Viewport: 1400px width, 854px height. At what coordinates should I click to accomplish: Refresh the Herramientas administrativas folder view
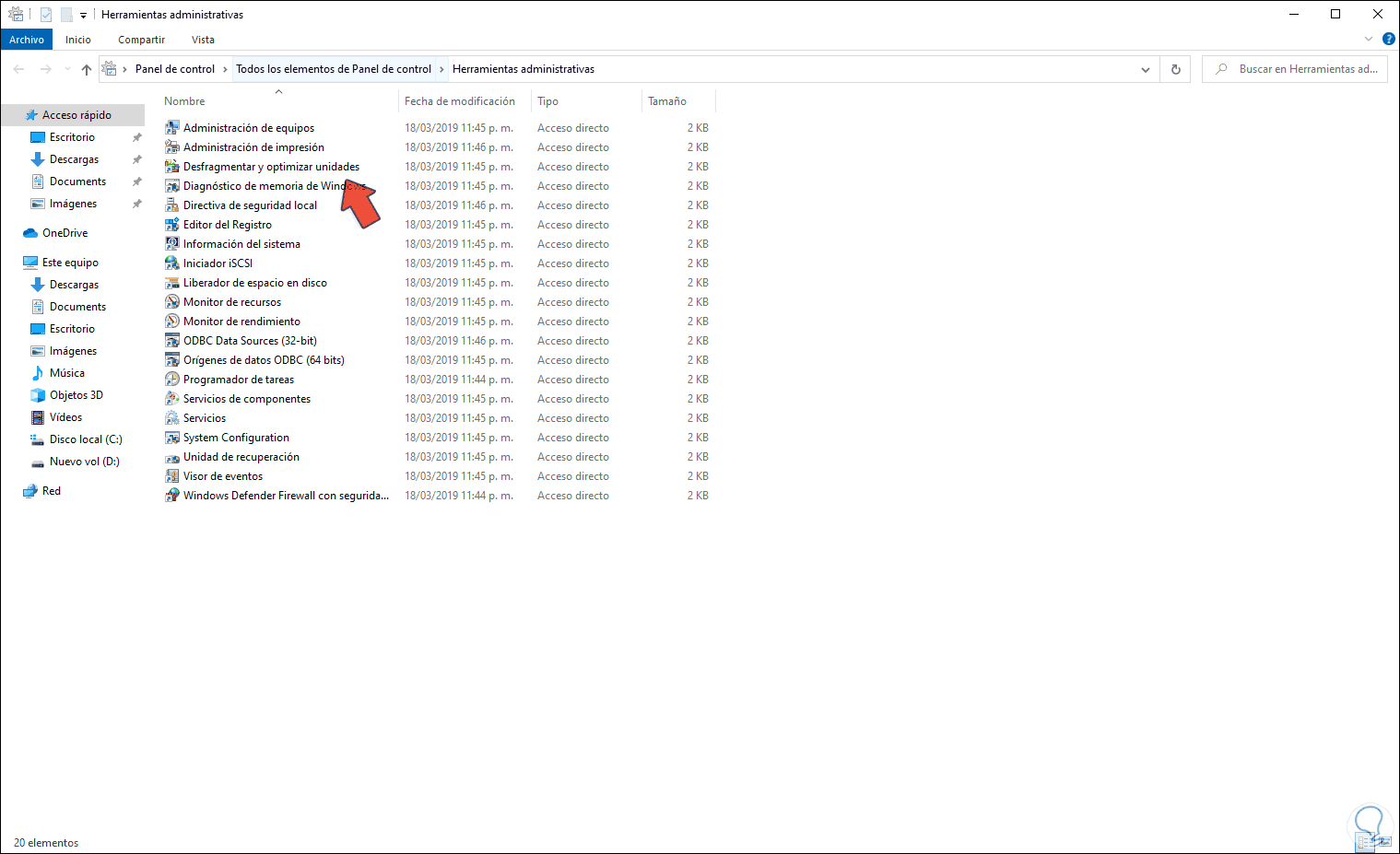[1175, 69]
